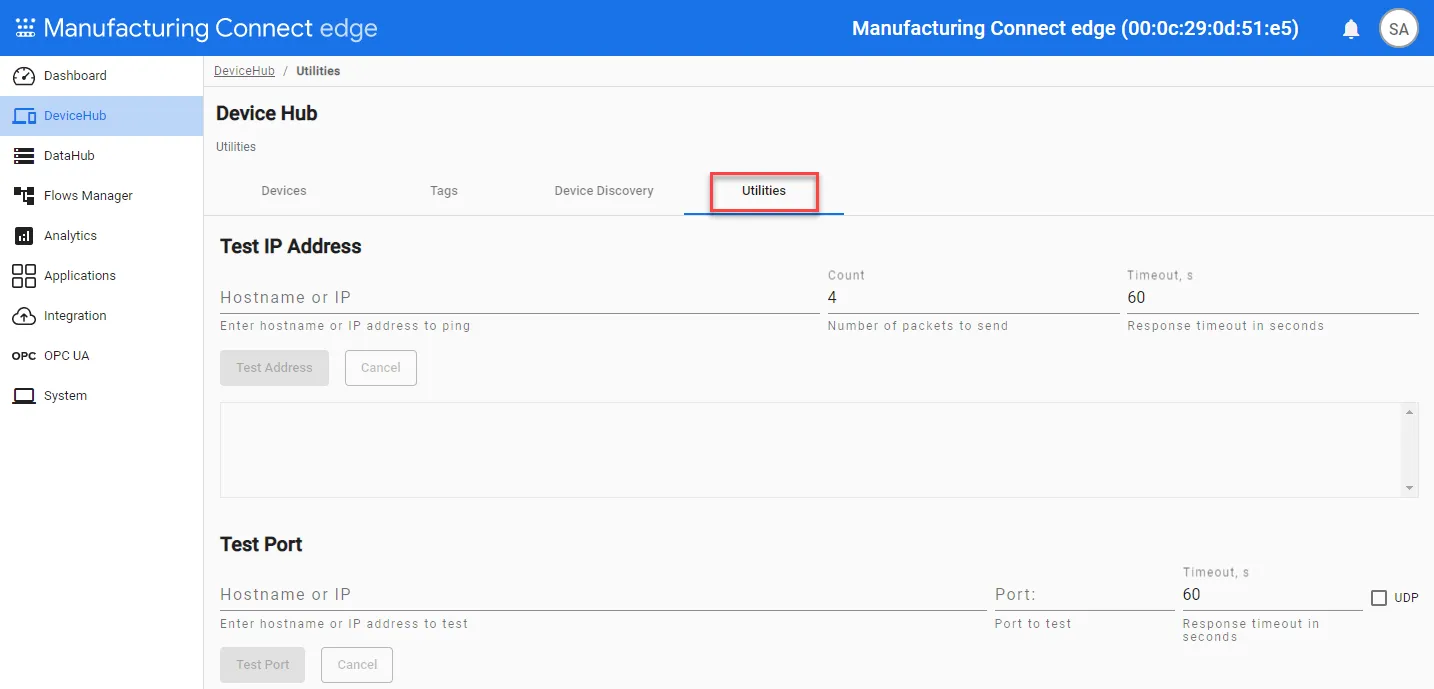Click the Count field showing 4

pyautogui.click(x=973, y=298)
